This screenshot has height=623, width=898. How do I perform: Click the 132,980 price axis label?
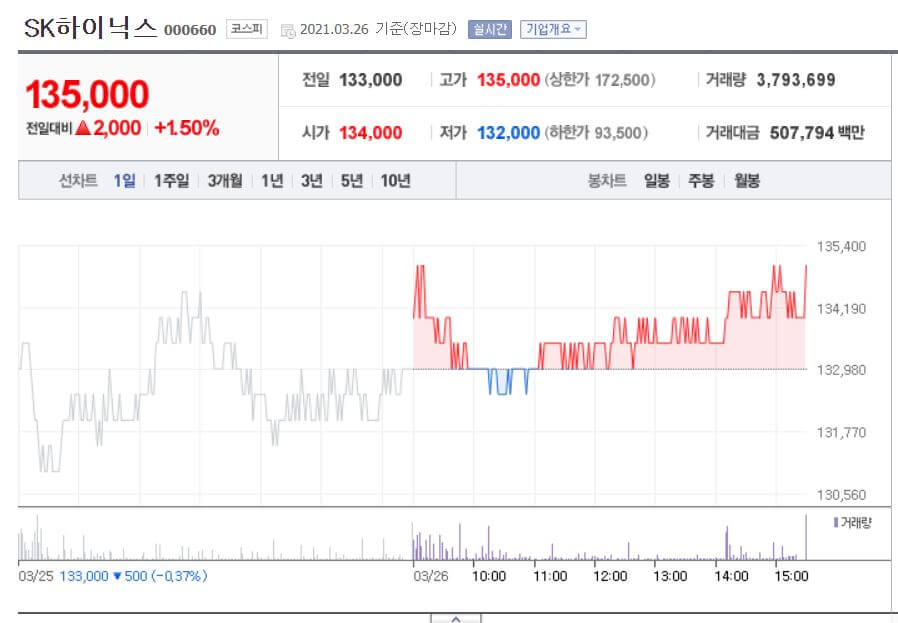pos(841,370)
